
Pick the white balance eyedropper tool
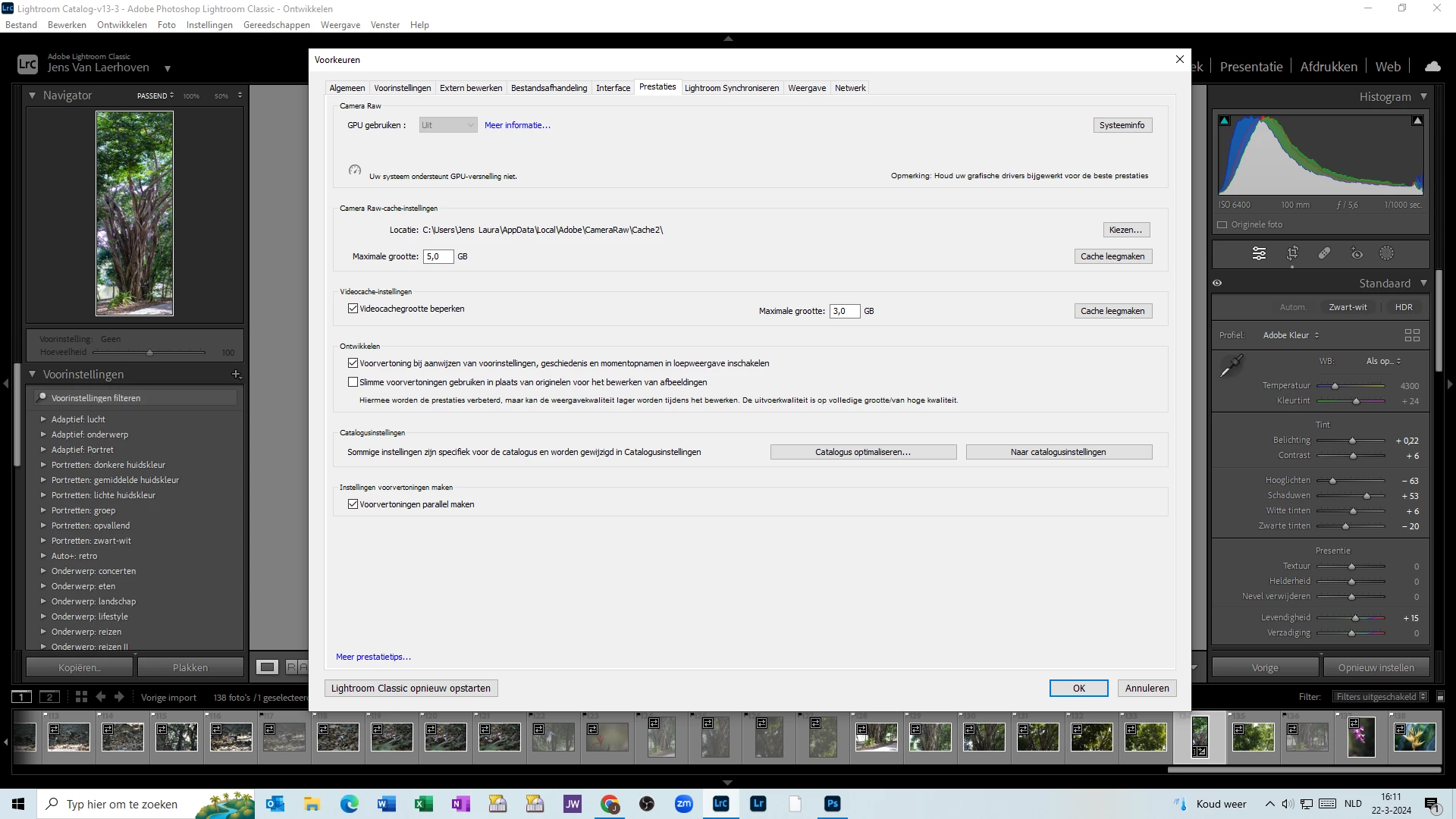coord(1231,366)
